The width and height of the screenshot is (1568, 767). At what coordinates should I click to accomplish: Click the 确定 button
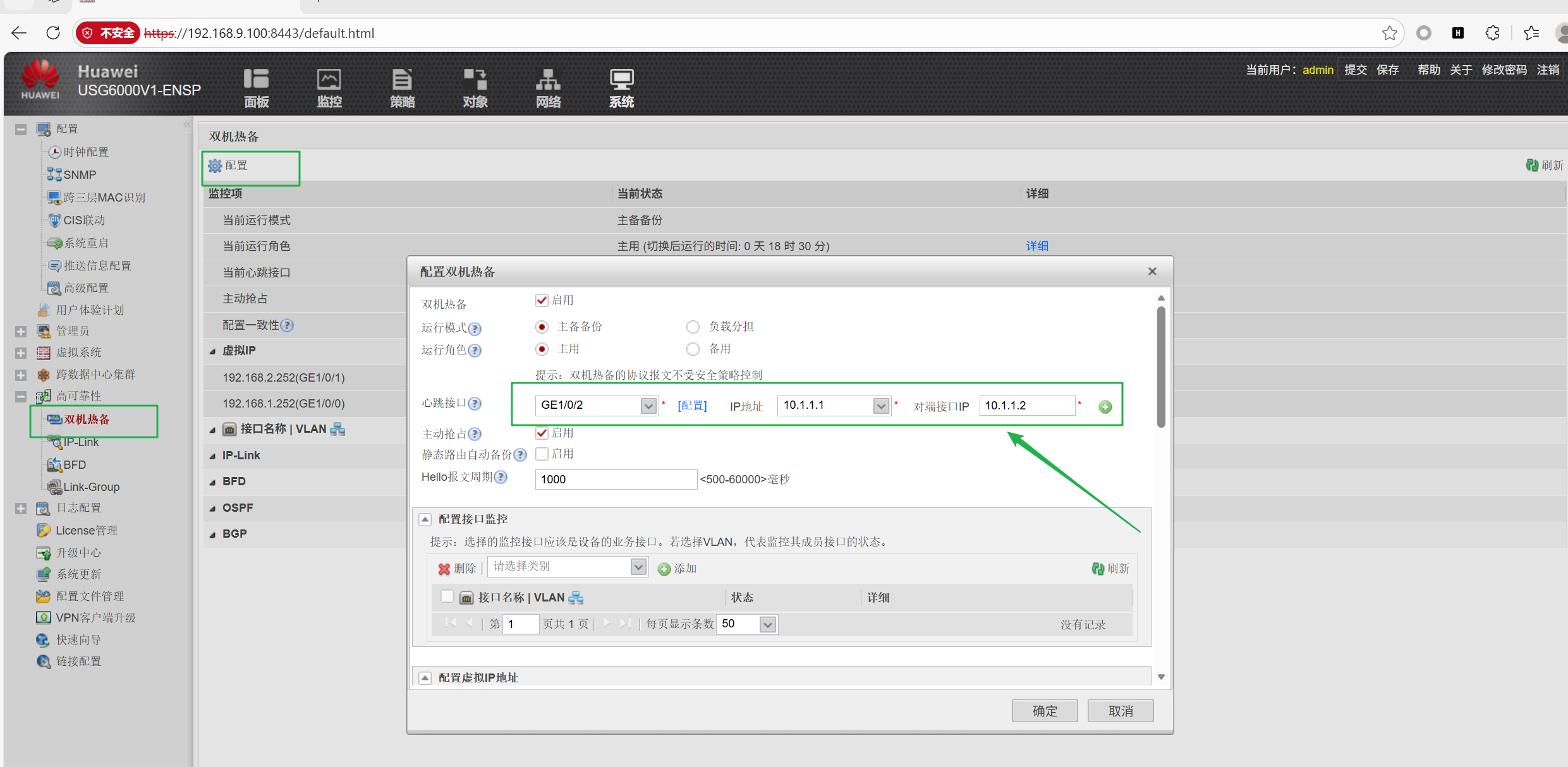[x=1044, y=711]
